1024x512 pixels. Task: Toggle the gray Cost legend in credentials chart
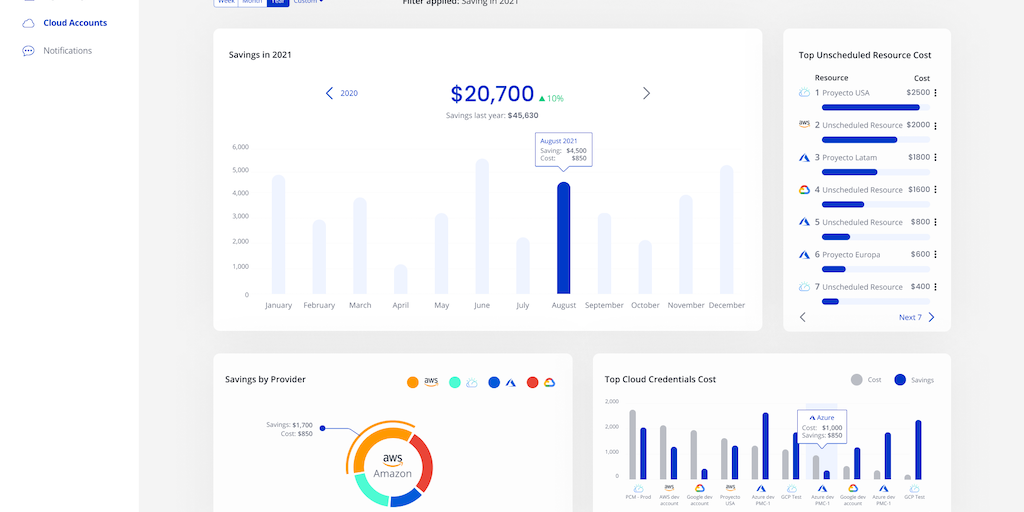click(856, 380)
